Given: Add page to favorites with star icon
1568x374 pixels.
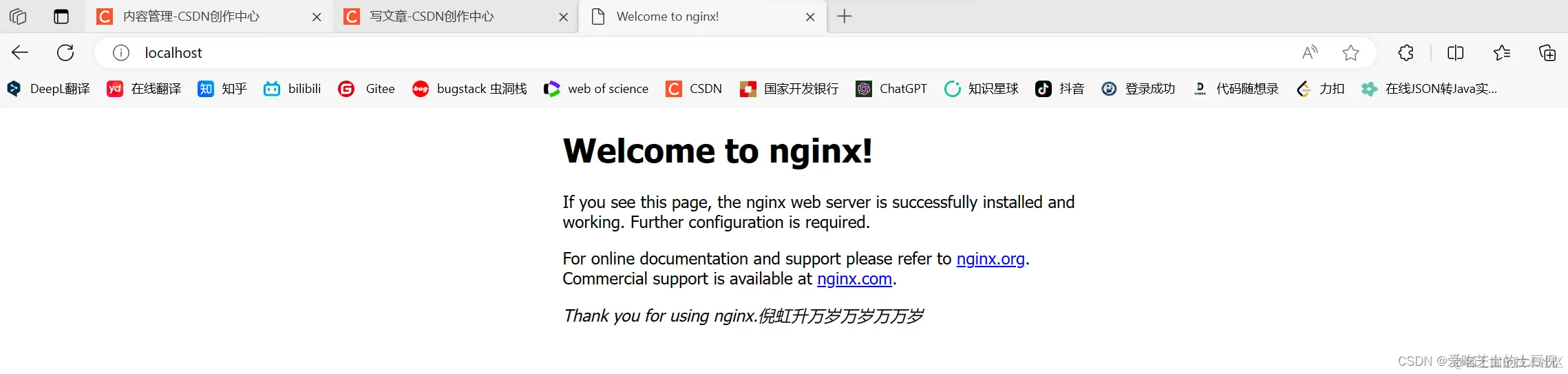Looking at the screenshot, I should 1350,52.
